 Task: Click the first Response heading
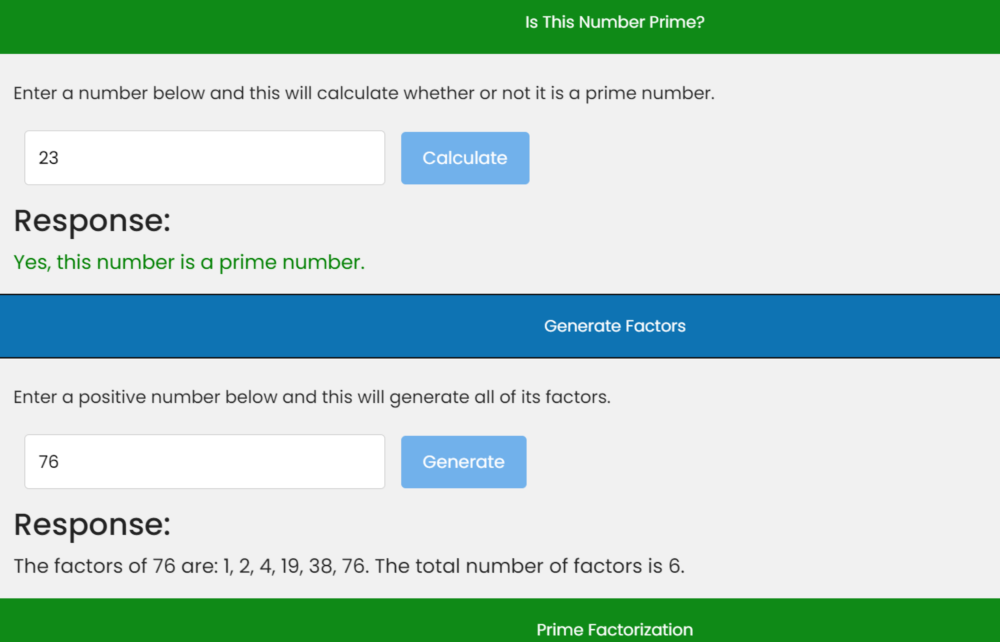click(x=91, y=220)
